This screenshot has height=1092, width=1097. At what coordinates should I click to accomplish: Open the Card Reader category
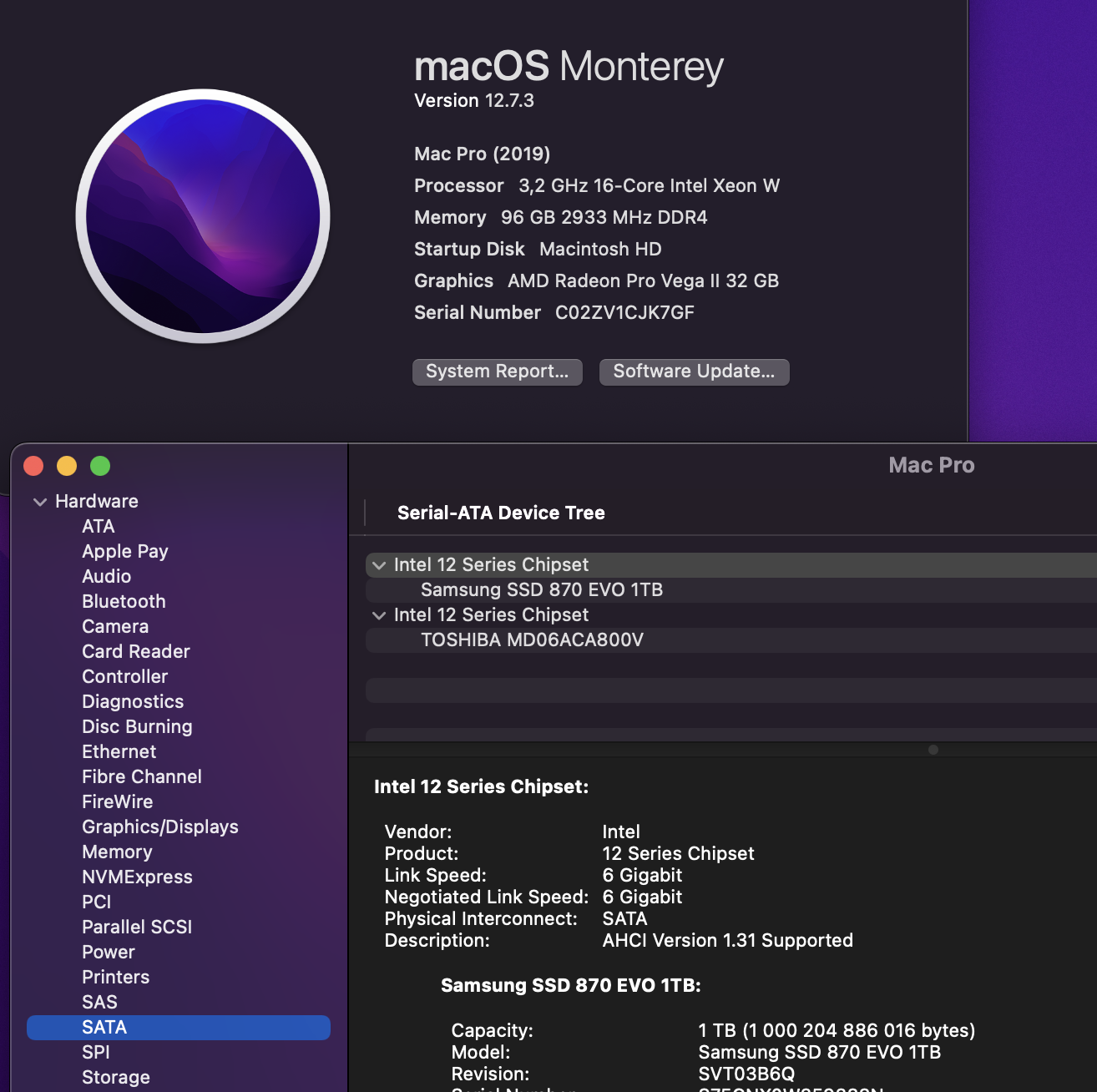pyautogui.click(x=136, y=652)
